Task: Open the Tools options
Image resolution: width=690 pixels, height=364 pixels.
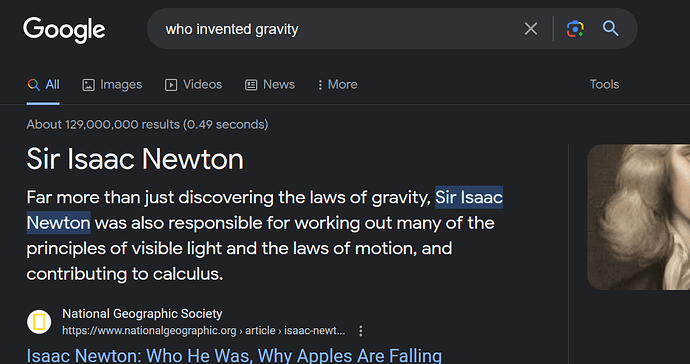Action: coord(604,85)
